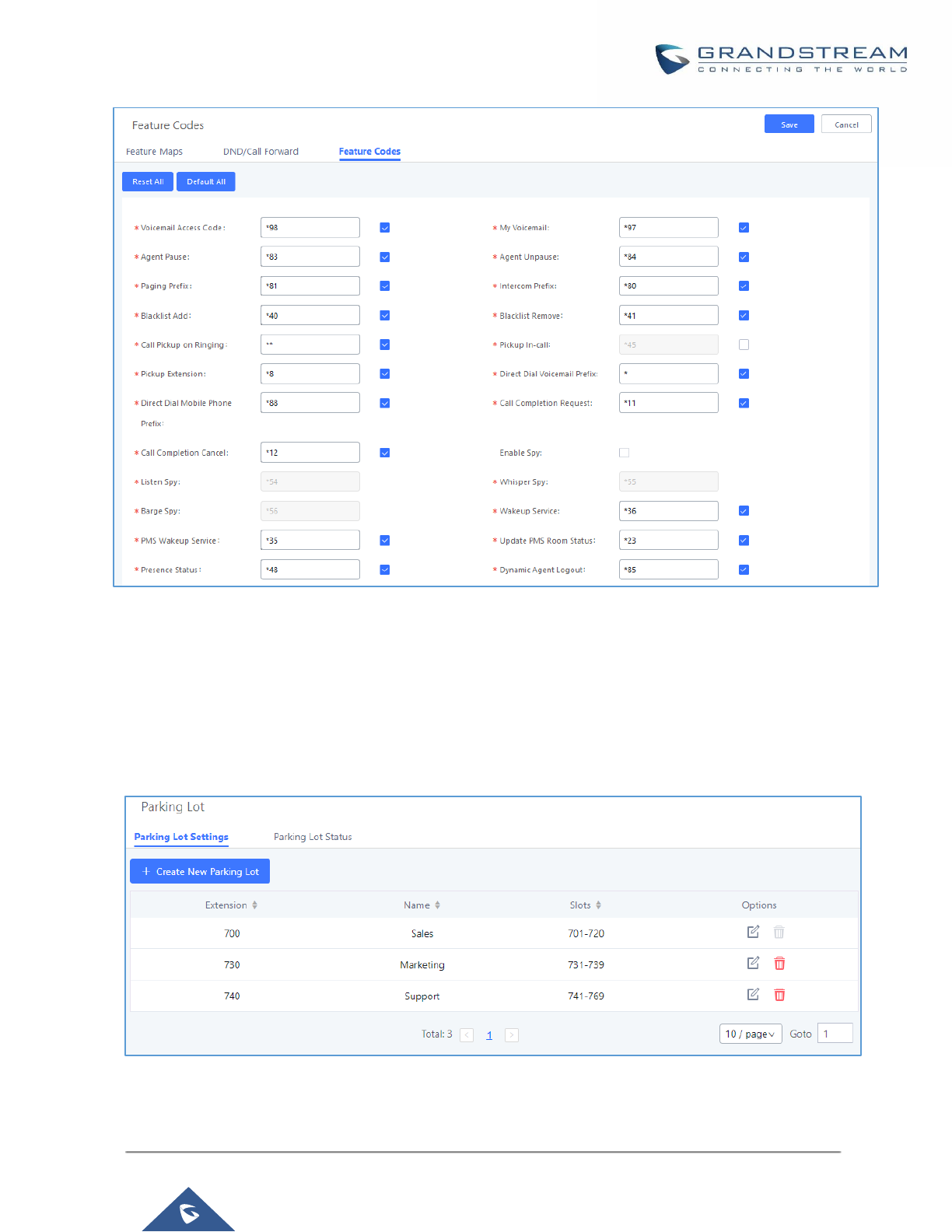Switch to Parking Lot Status tab
Viewport: 952px width, 1232px height.
(x=313, y=837)
